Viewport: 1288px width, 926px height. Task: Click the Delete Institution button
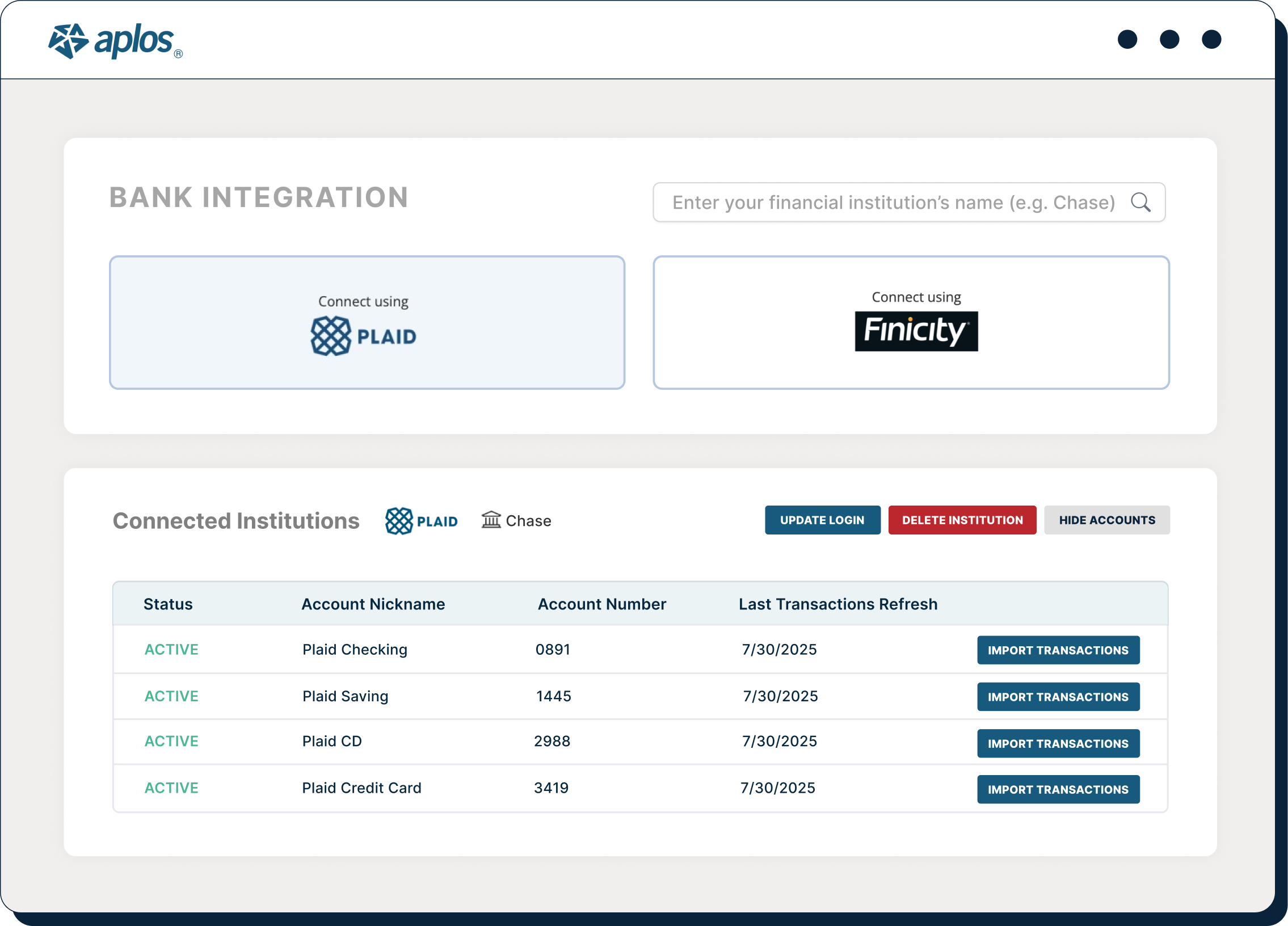point(962,520)
